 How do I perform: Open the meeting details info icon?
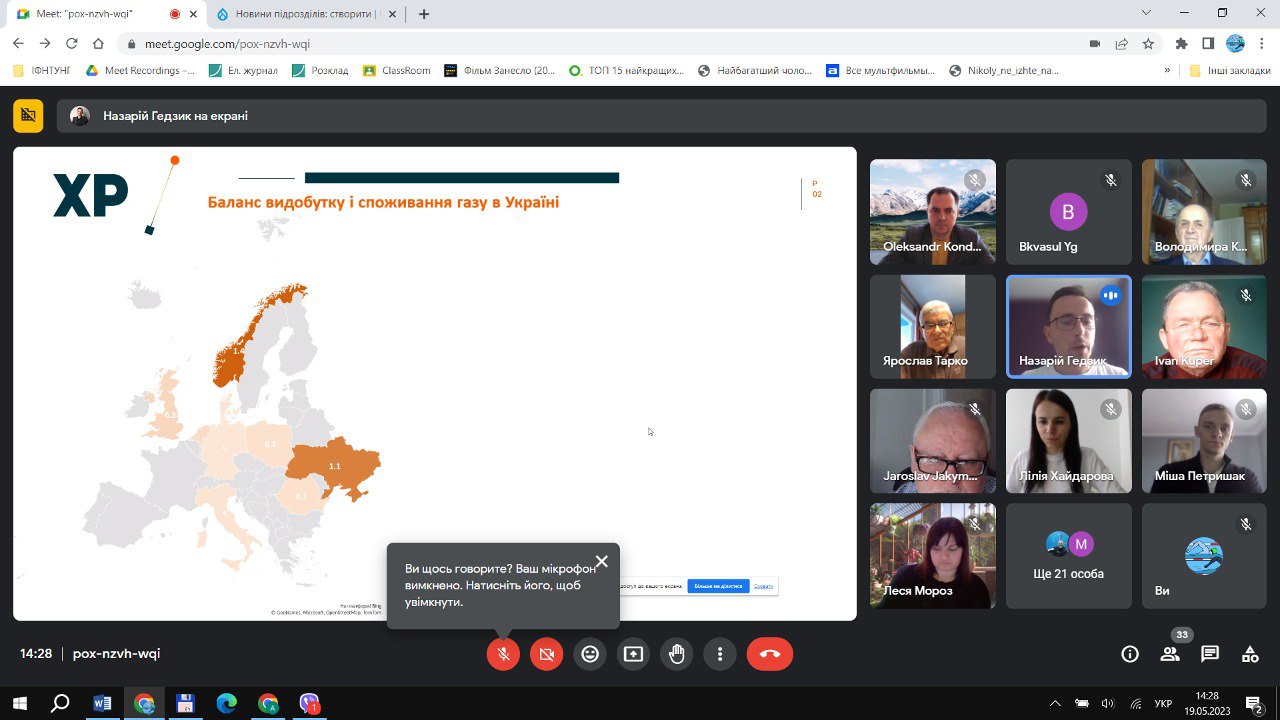[x=1130, y=654]
